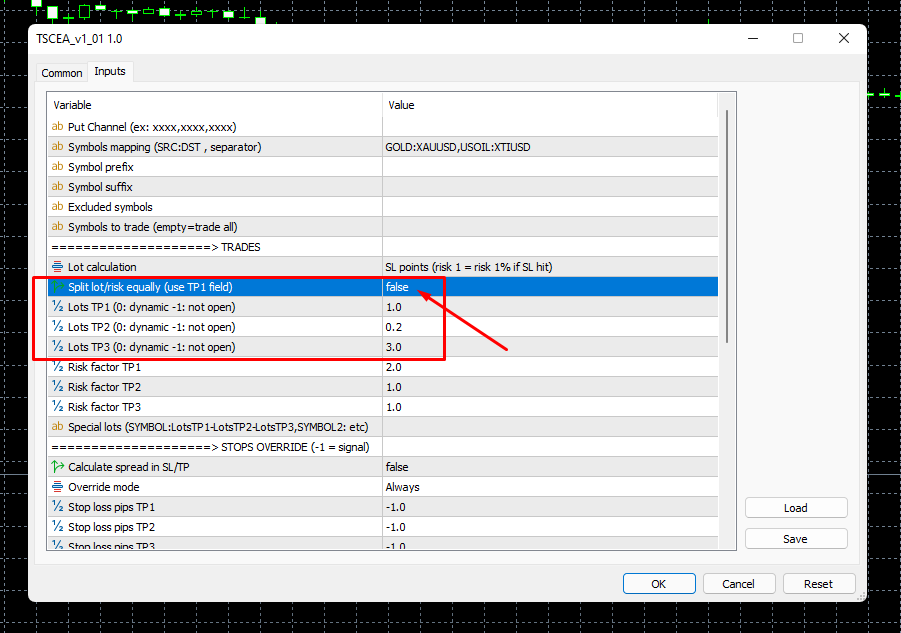Click the Variable column header
Screen dimensions: 901x633
[x=215, y=105]
